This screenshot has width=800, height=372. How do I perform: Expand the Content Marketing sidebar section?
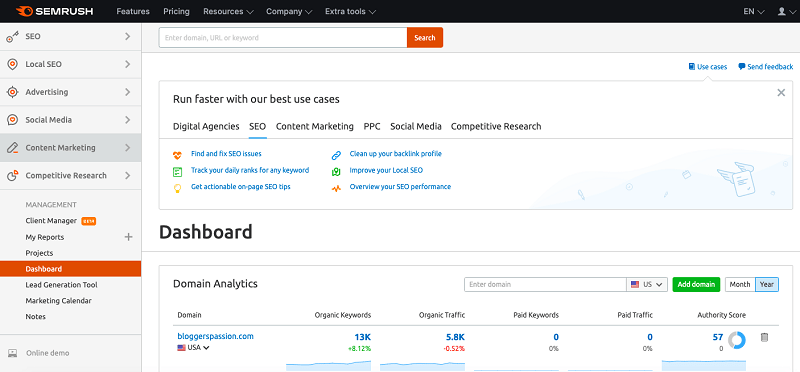coord(128,148)
